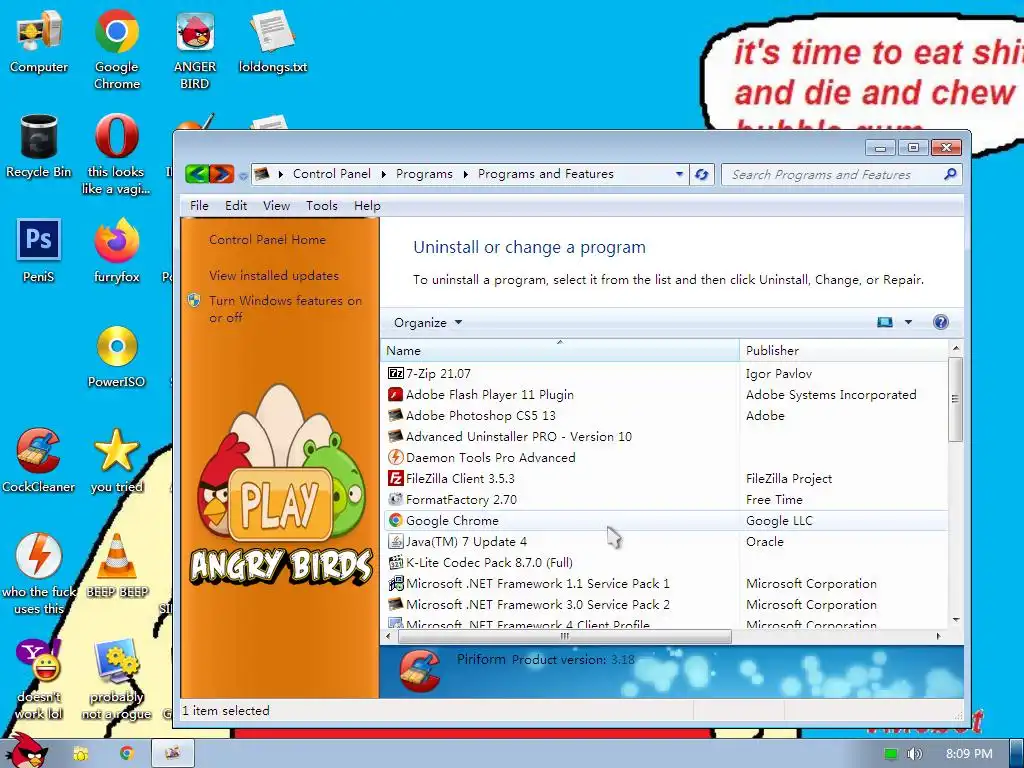This screenshot has width=1024, height=768.
Task: Click the search magnifier icon
Action: tap(950, 174)
